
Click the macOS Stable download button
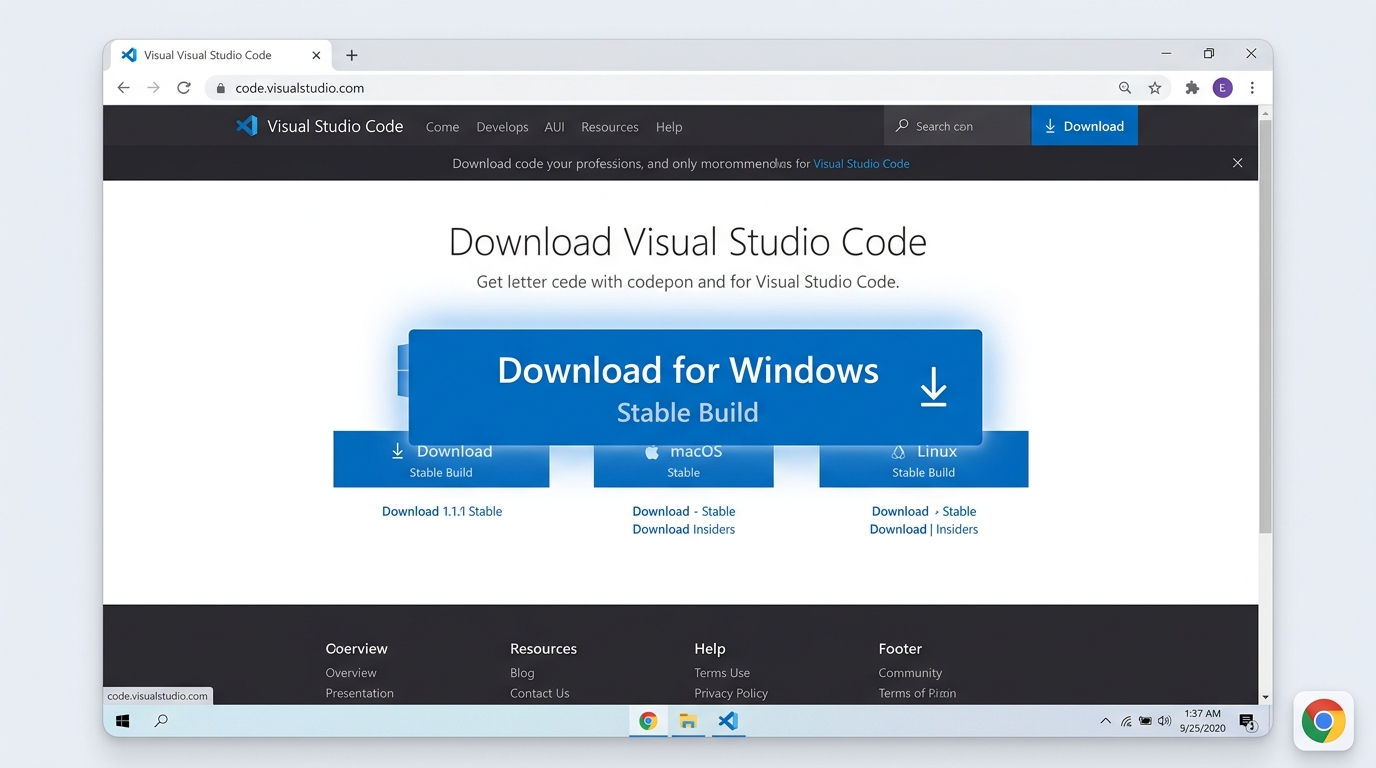pos(683,461)
